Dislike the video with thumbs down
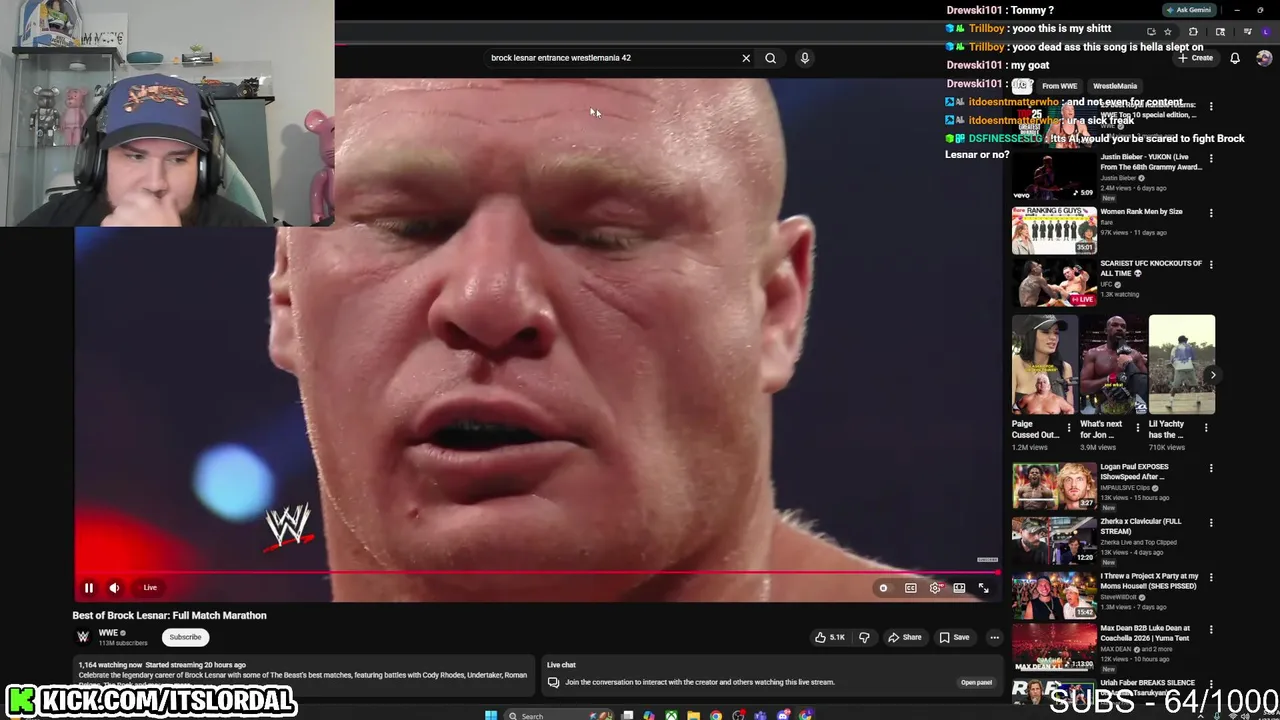 864,637
